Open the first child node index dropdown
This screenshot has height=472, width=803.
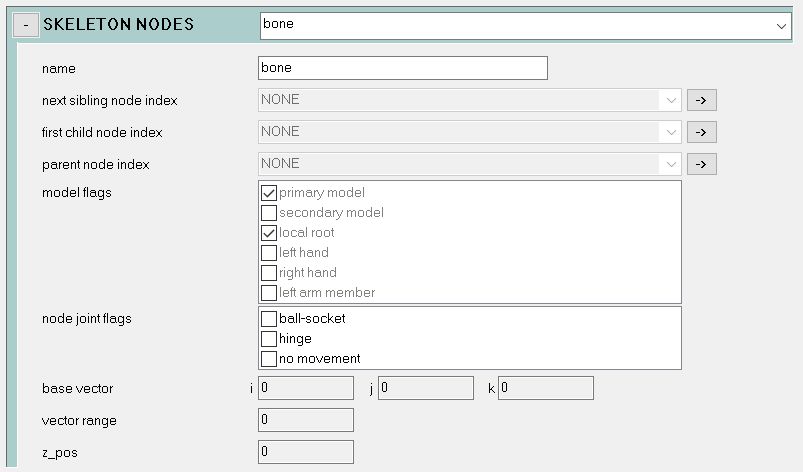tap(470, 132)
